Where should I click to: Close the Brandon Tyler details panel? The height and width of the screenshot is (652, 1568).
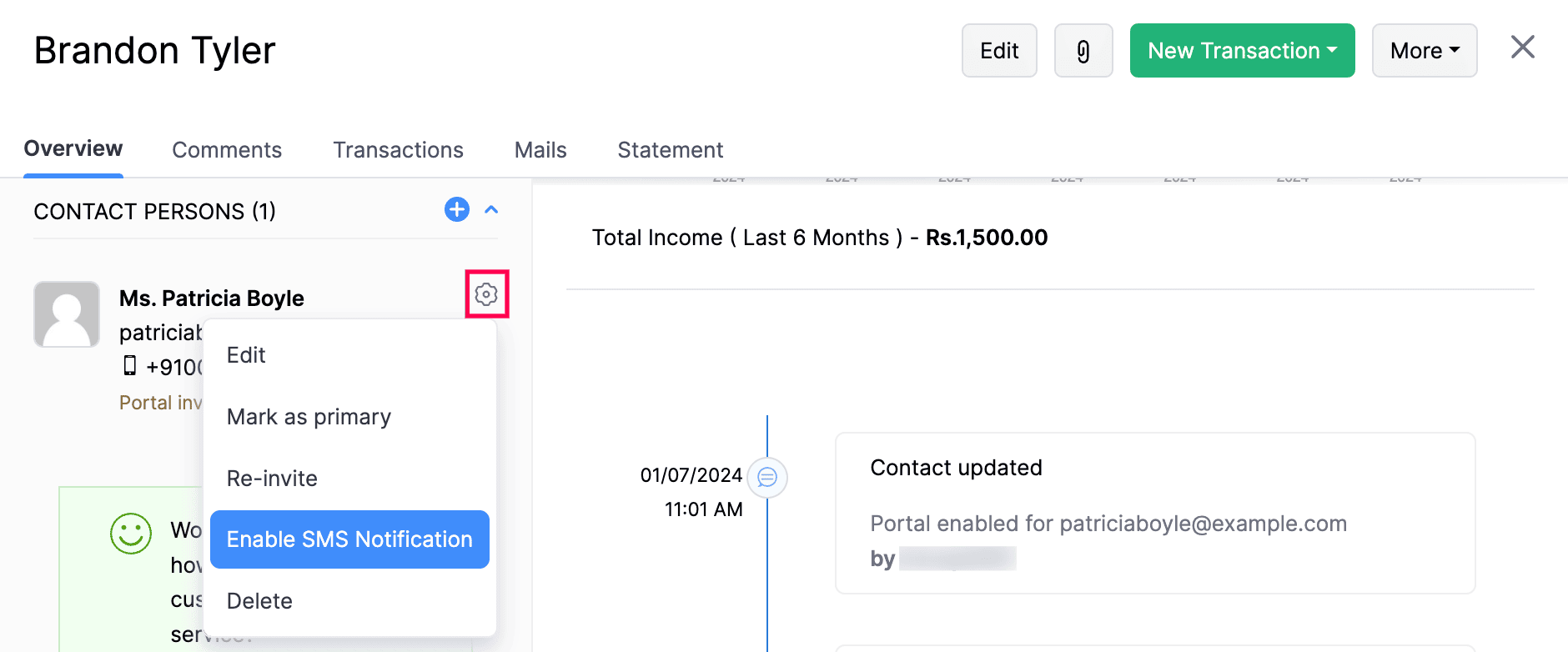(x=1522, y=48)
